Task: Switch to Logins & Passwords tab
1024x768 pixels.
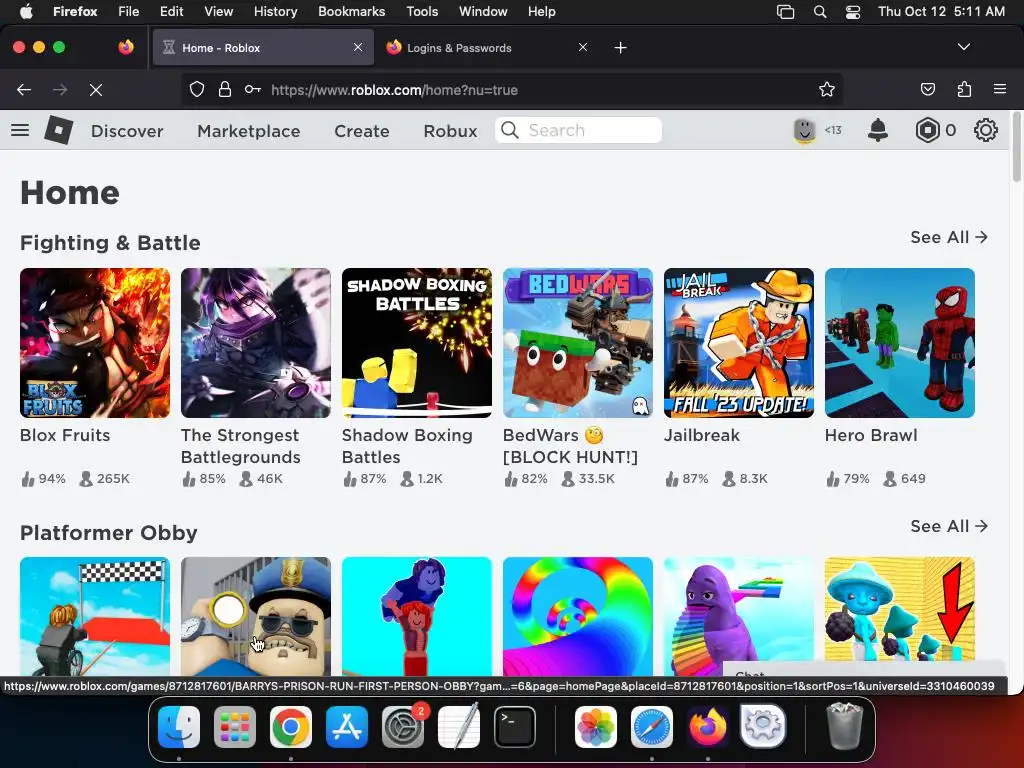Action: click(x=485, y=48)
